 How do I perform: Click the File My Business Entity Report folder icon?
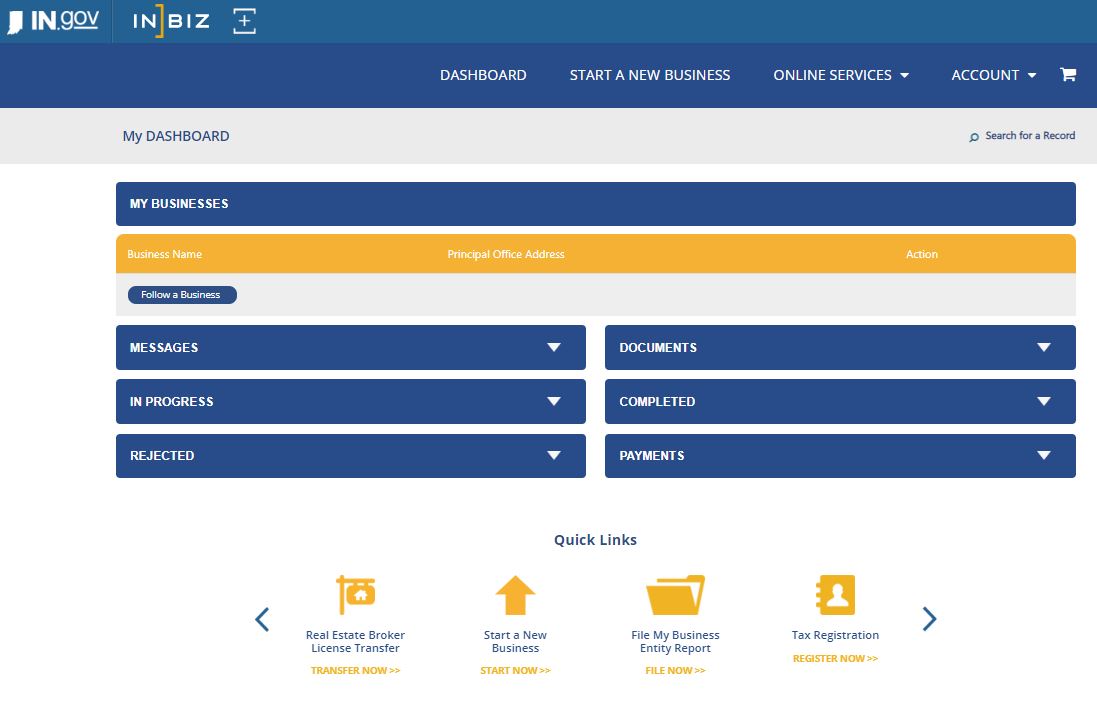tap(675, 595)
